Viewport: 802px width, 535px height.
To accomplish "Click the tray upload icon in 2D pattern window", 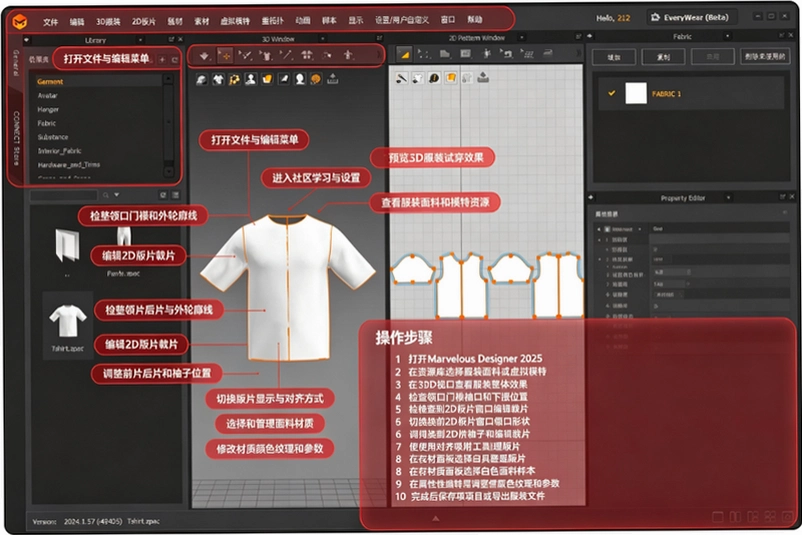I will (483, 78).
